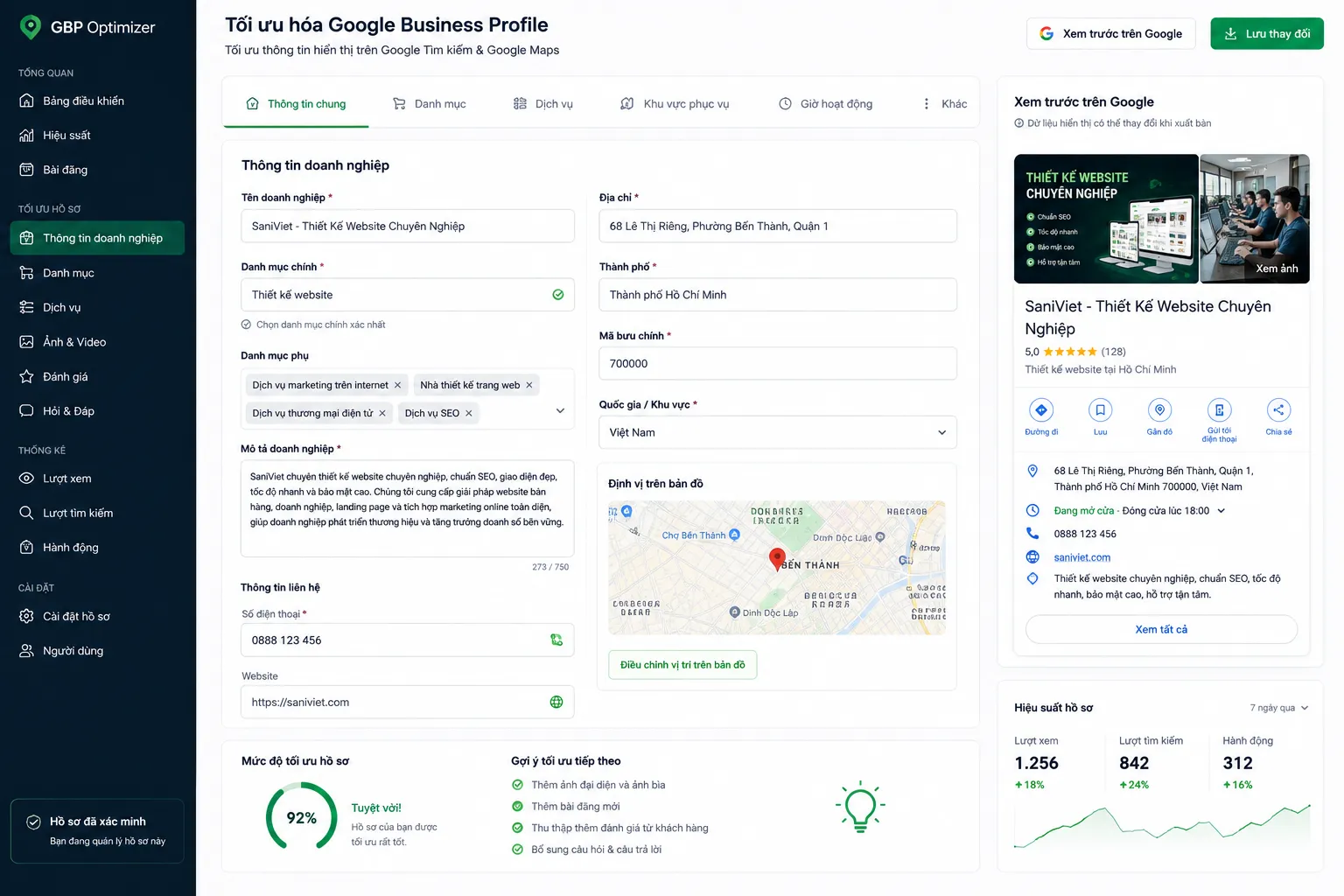Open the saniviet.com link in preview
The height and width of the screenshot is (896, 1344).
point(1082,557)
